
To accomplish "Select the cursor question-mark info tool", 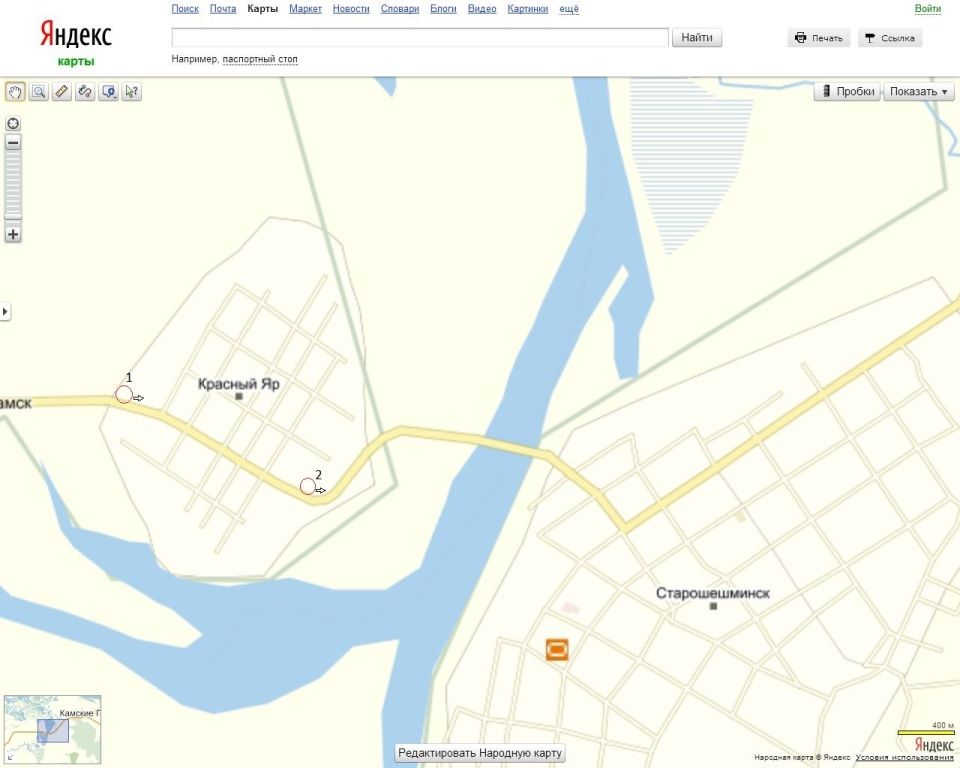I will tap(131, 92).
